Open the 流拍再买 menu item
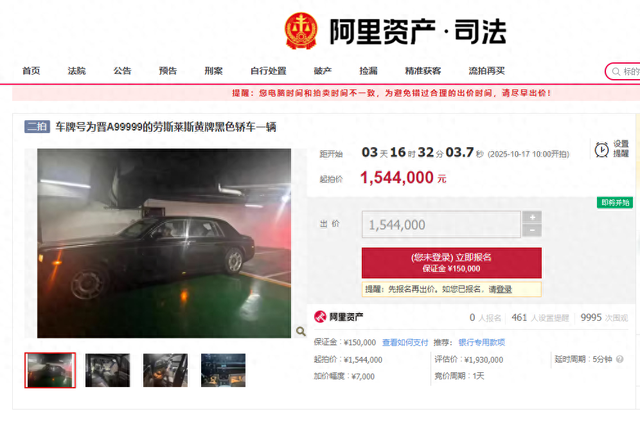This screenshot has height=425, width=640. (487, 71)
